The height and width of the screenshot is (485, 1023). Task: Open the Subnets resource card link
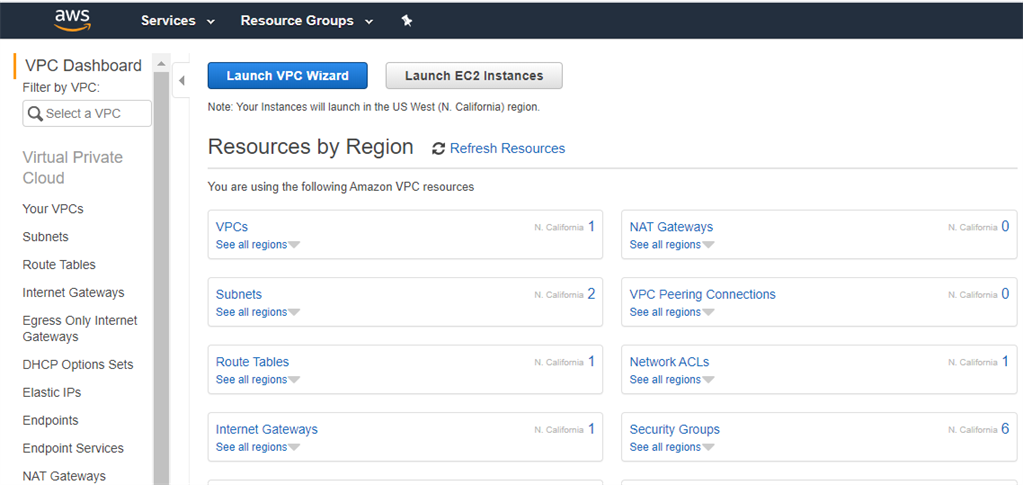point(239,294)
